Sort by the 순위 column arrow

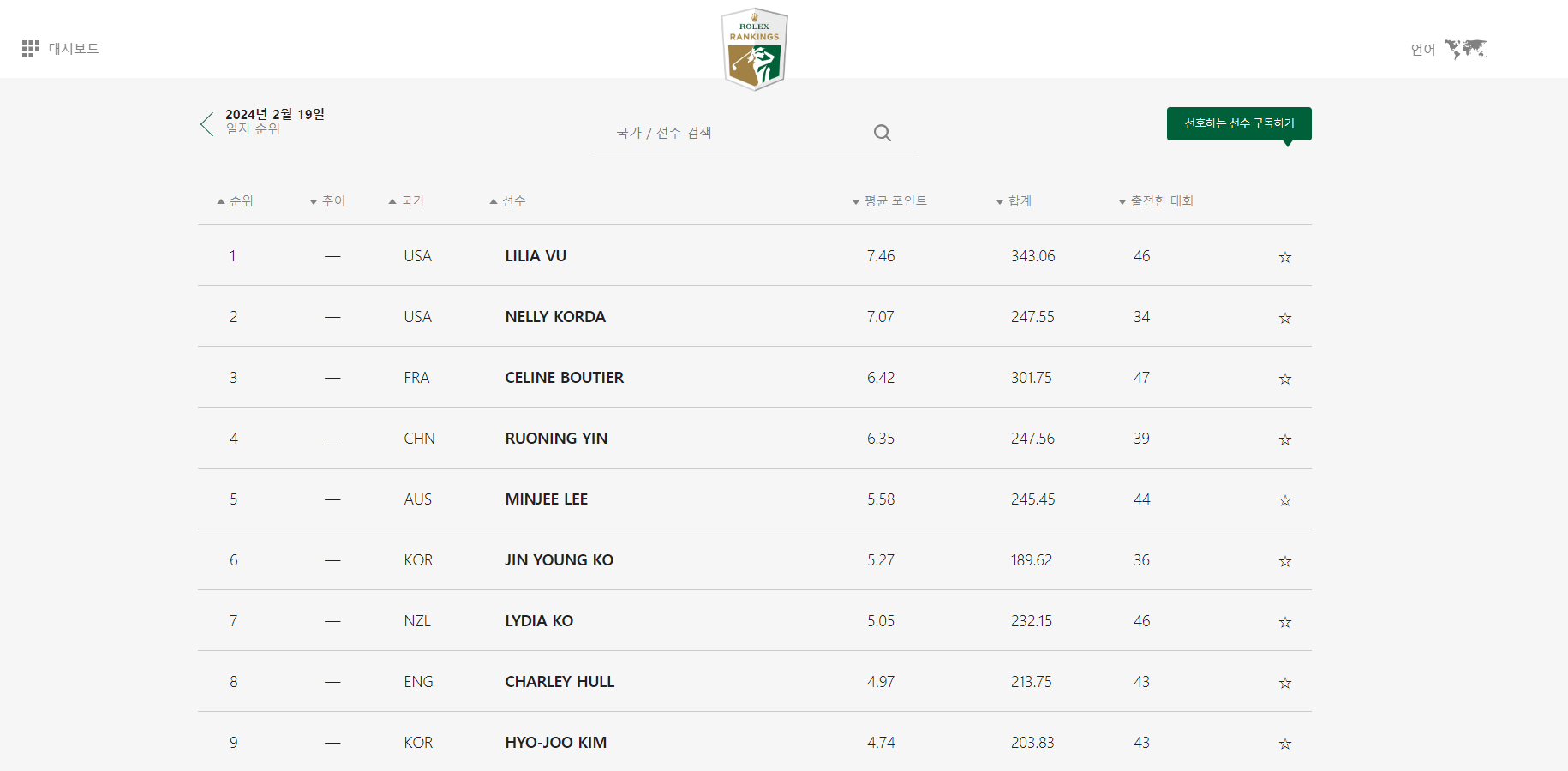pos(220,200)
